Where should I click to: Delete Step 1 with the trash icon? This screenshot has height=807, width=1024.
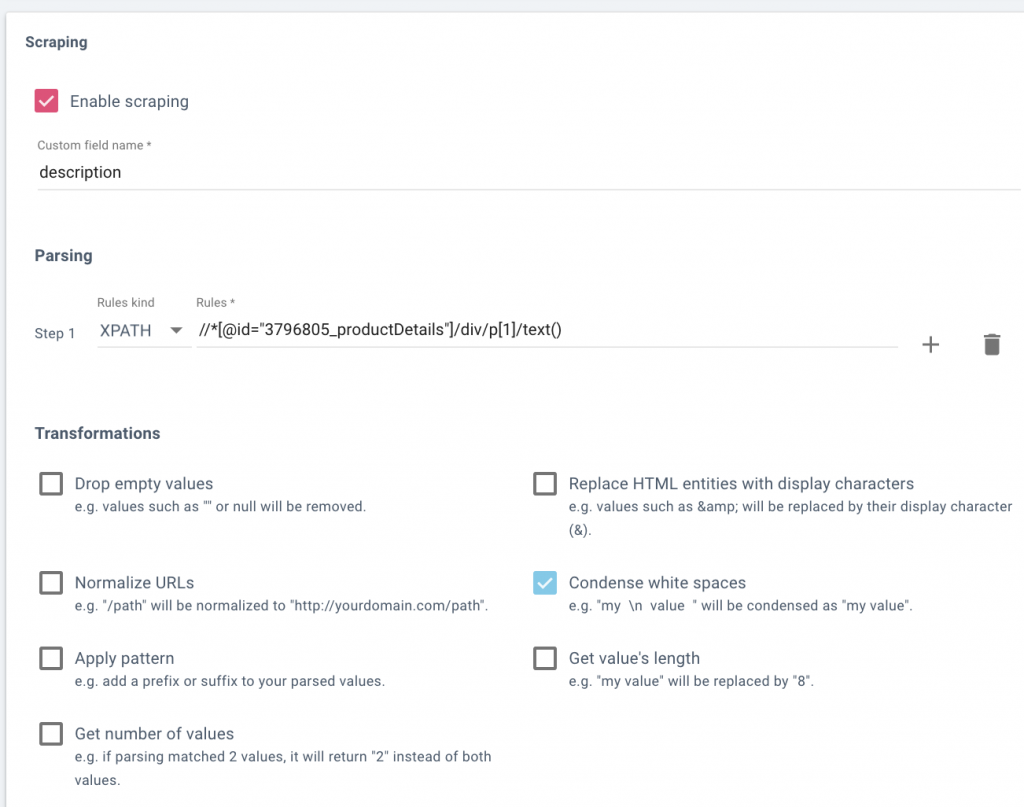(991, 345)
